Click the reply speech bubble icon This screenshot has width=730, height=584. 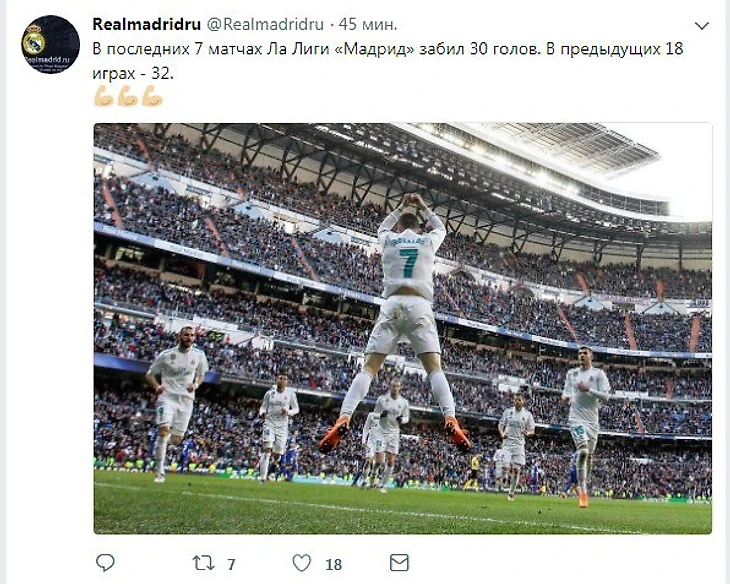coord(105,563)
